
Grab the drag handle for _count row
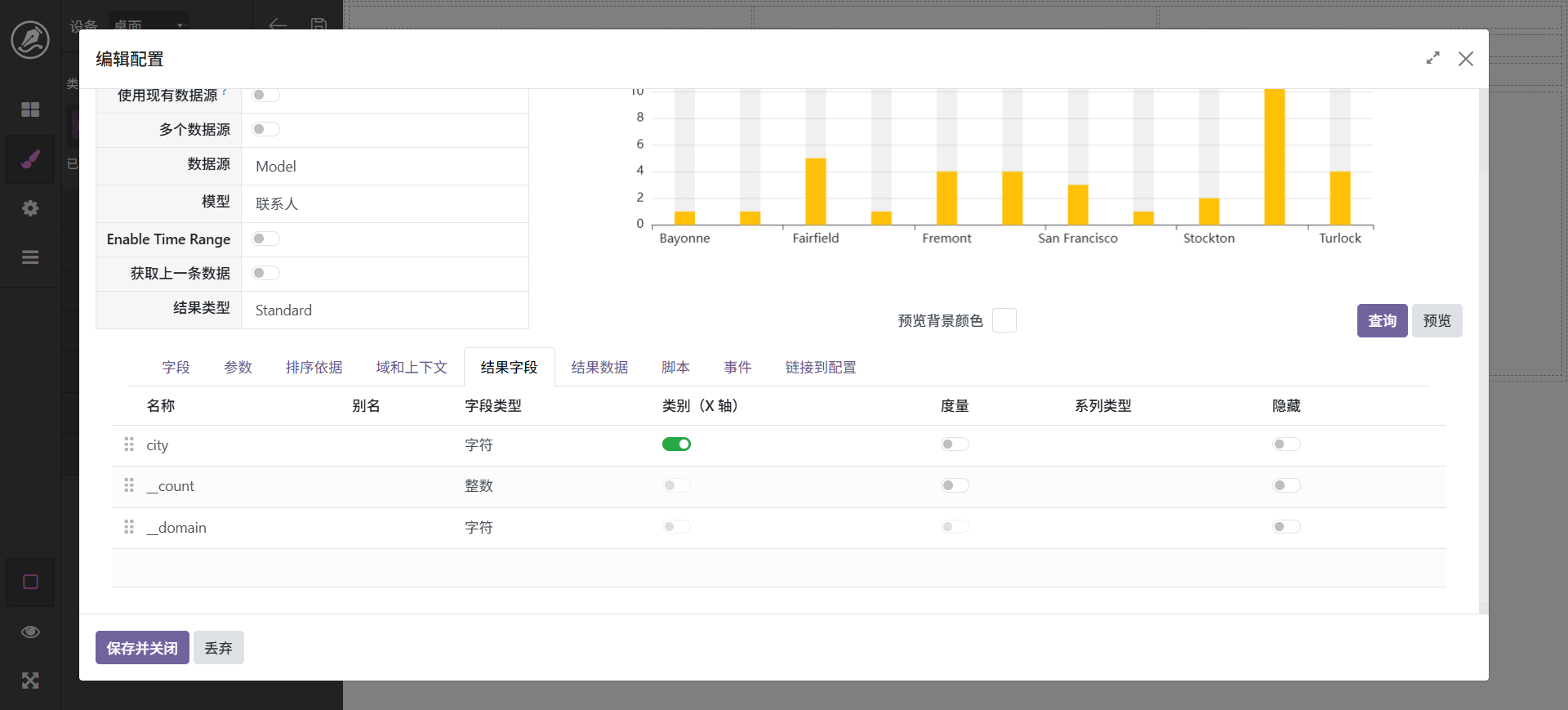129,486
